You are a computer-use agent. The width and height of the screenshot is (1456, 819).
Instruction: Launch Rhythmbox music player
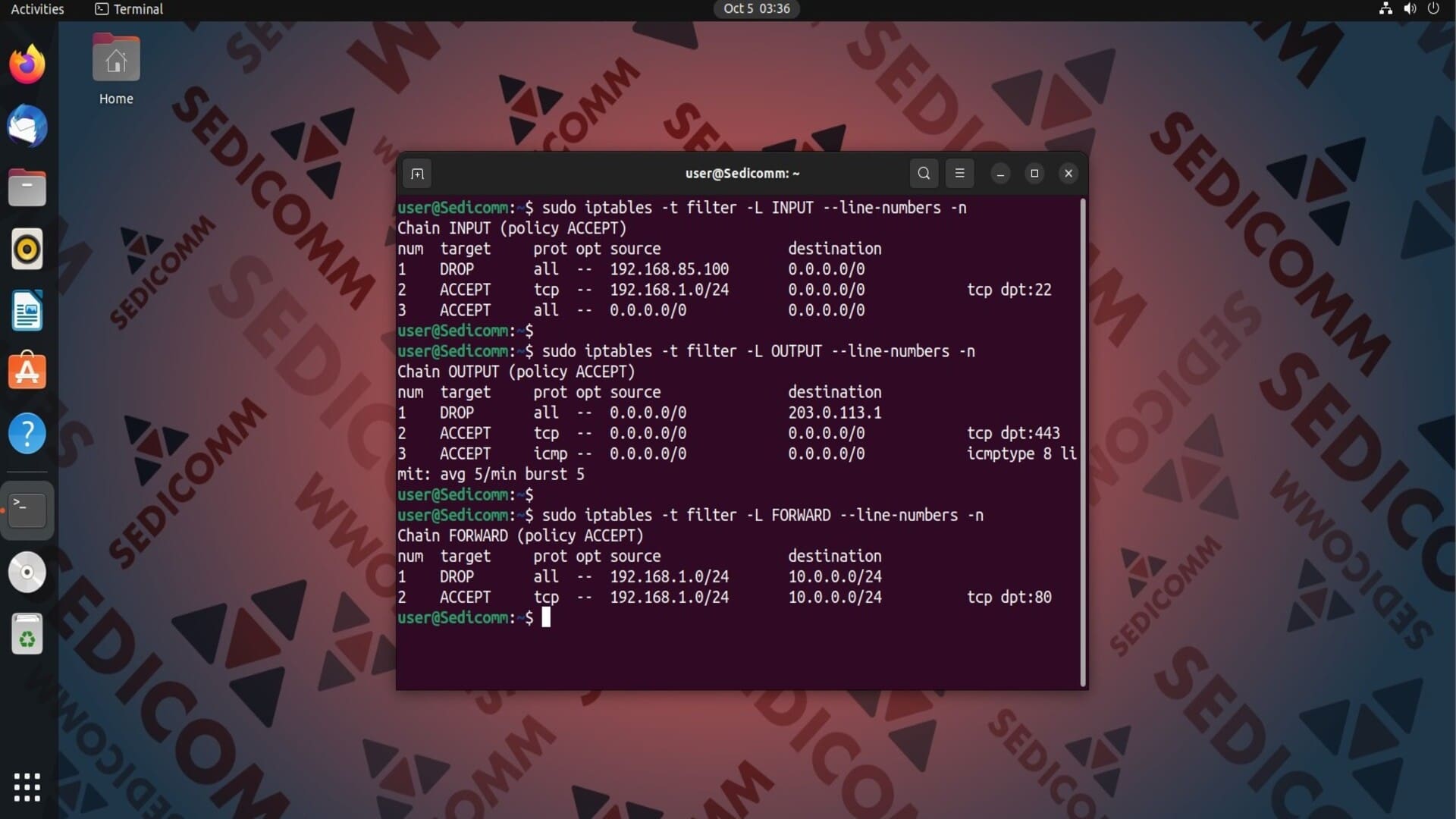(27, 249)
